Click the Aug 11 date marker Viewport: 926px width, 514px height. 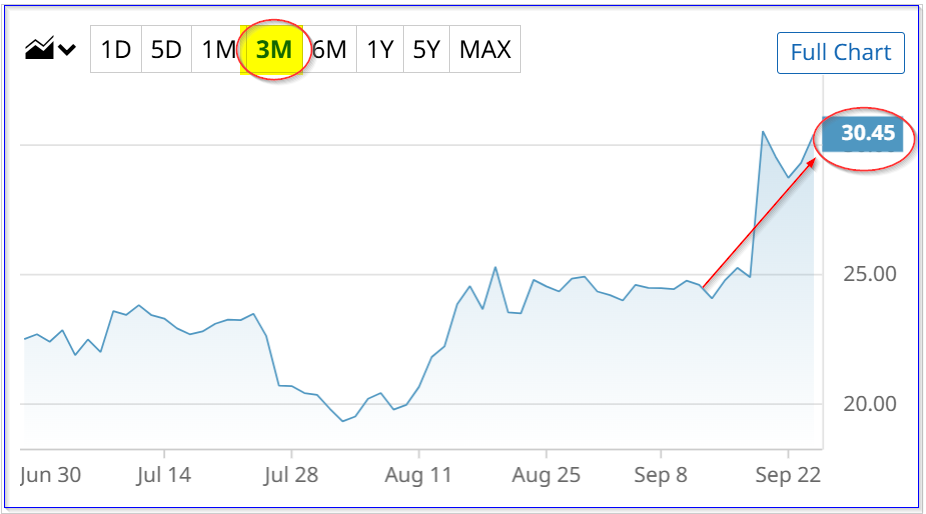click(x=418, y=475)
